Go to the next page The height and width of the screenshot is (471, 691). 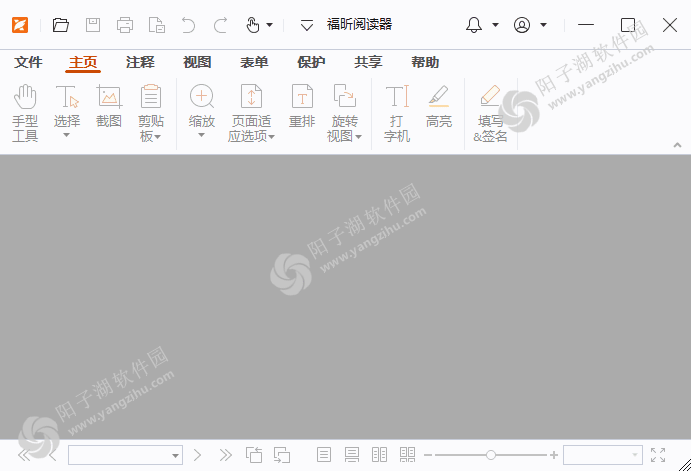pyautogui.click(x=197, y=455)
